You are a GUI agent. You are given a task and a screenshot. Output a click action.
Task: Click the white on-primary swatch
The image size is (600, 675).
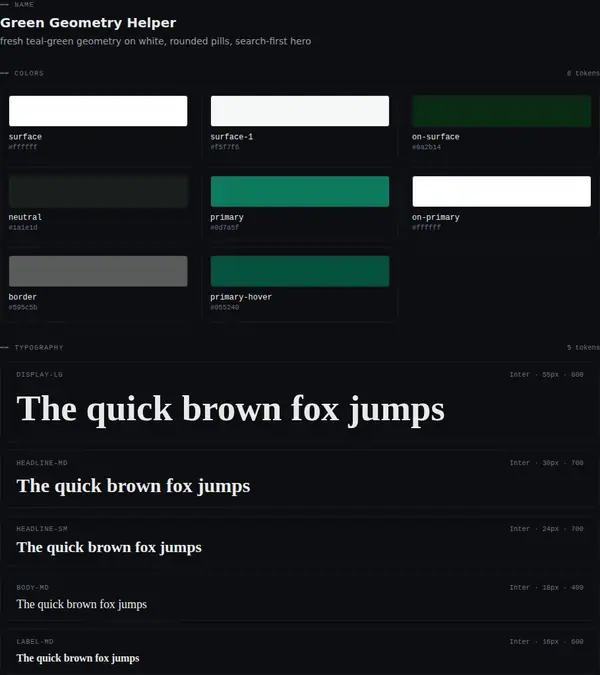point(501,191)
